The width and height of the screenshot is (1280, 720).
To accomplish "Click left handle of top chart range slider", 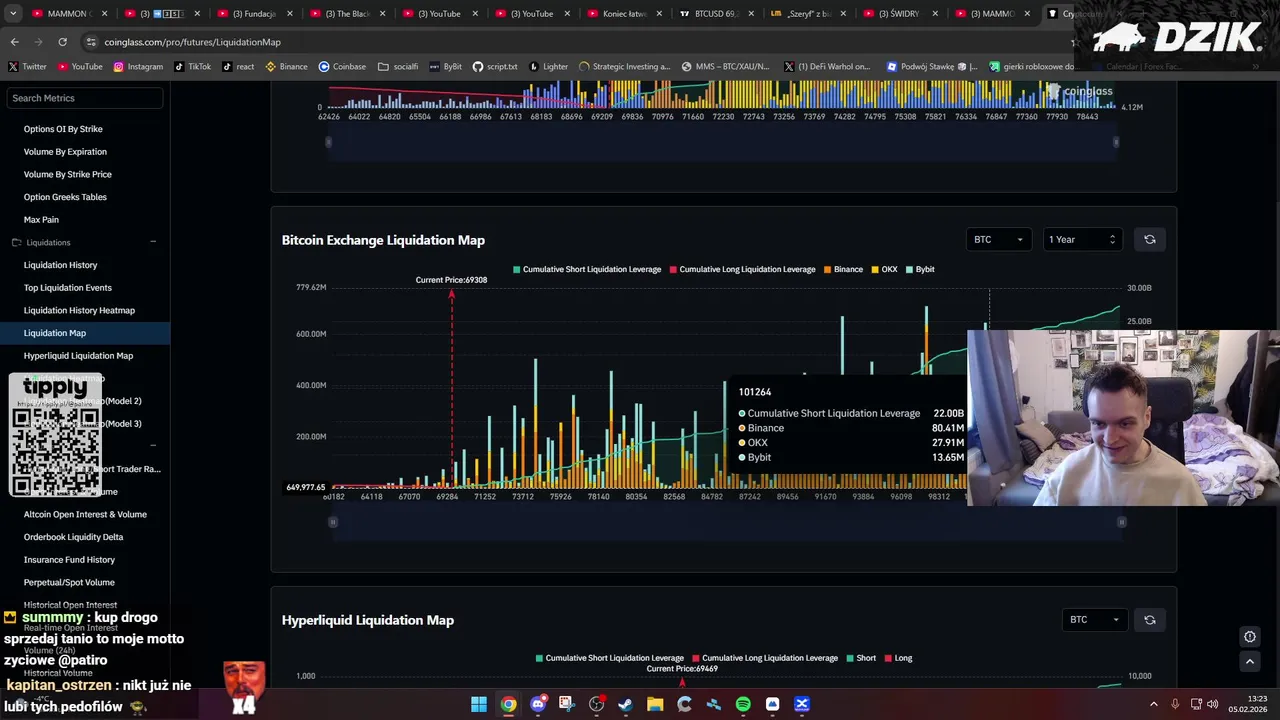I will tap(328, 142).
